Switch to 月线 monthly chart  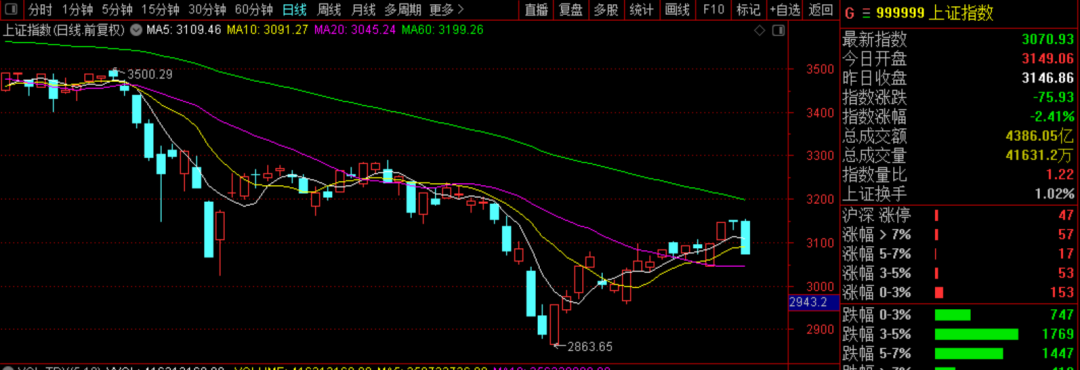pos(363,10)
